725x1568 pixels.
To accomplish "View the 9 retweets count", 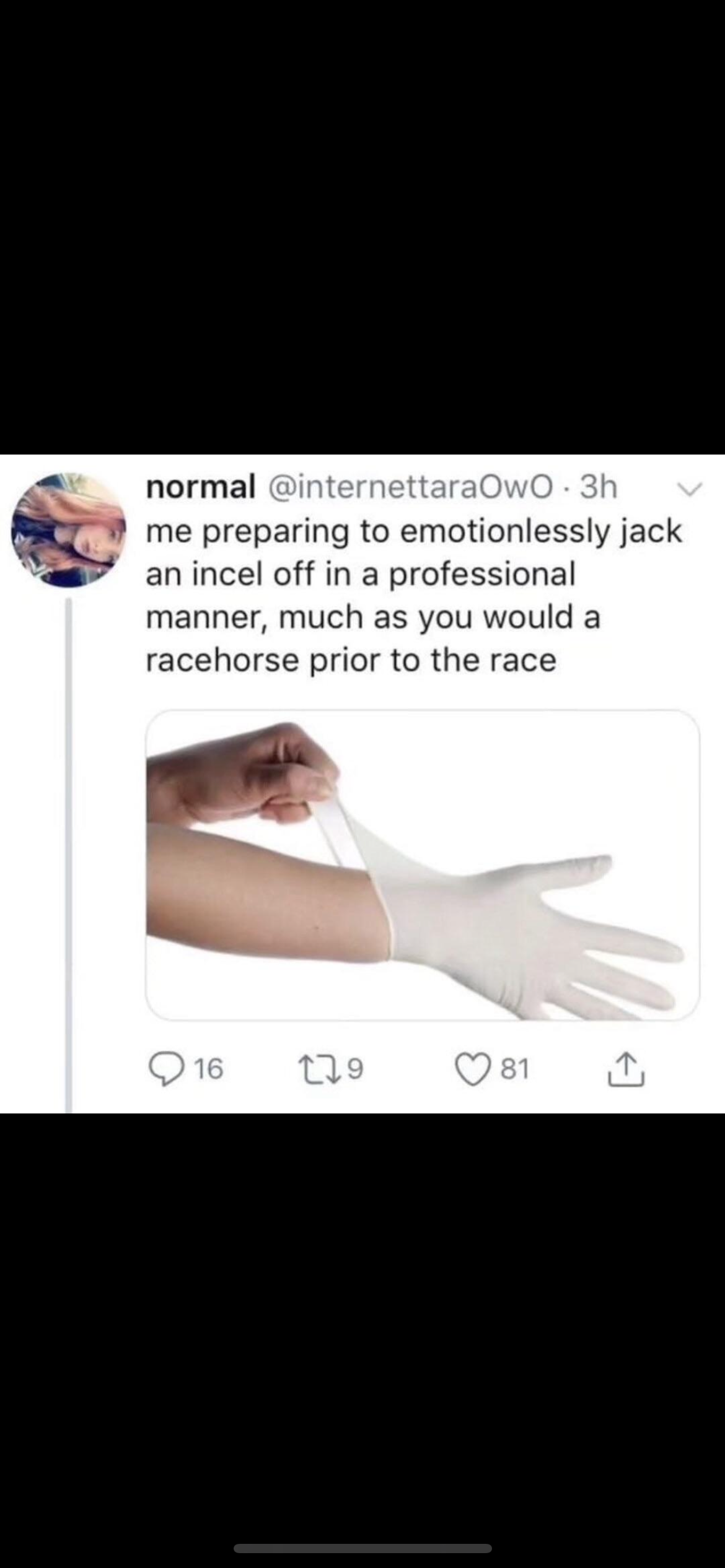I will (x=357, y=1069).
